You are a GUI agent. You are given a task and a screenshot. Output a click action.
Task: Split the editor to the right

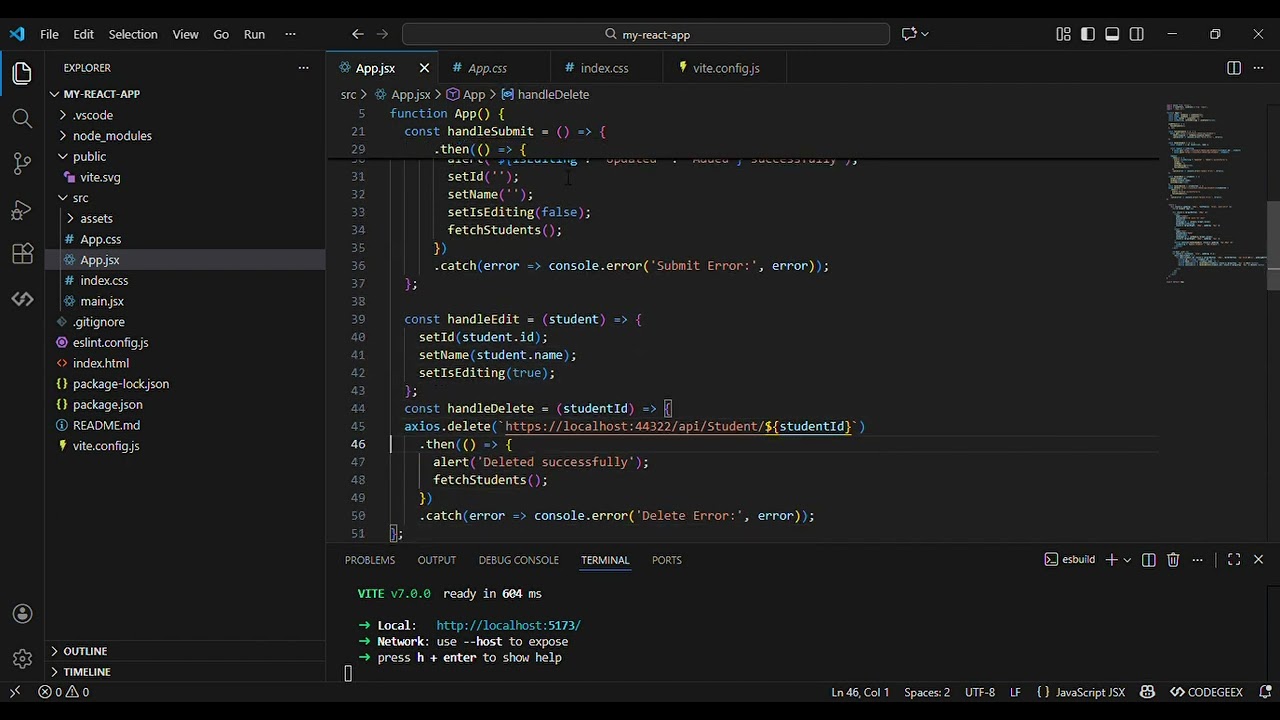click(x=1234, y=68)
